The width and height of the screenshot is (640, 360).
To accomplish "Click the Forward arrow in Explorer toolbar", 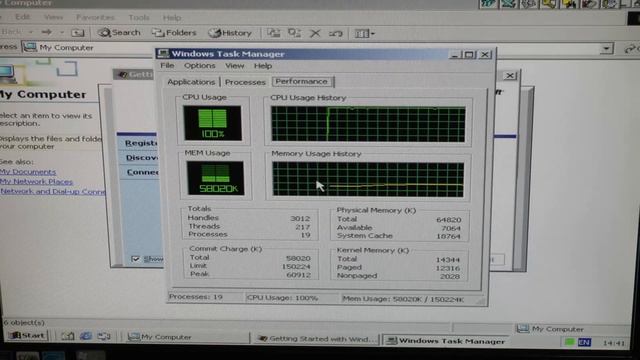I will (x=47, y=32).
